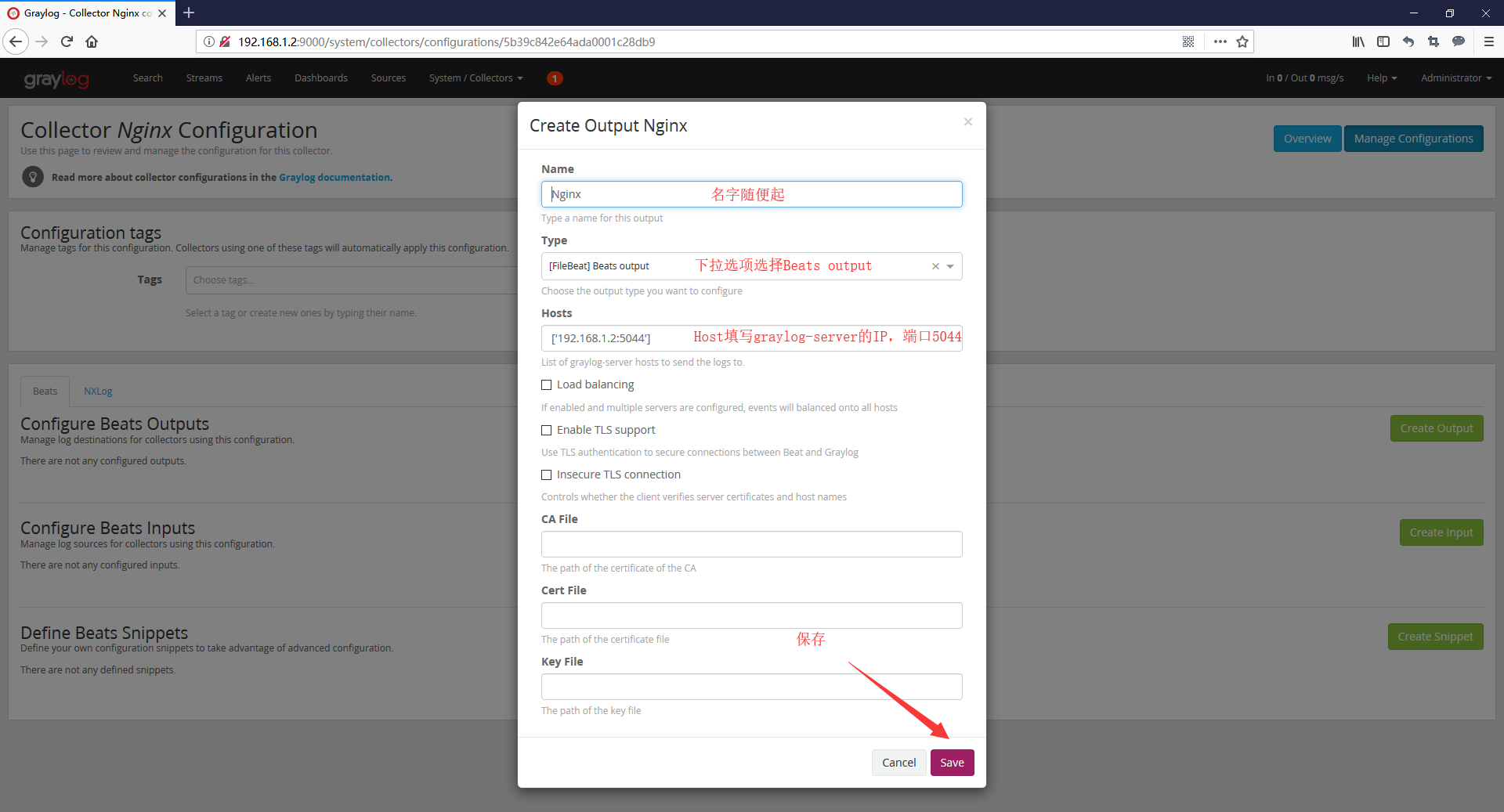Open Streams in the navbar
Image resolution: width=1504 pixels, height=812 pixels.
pyautogui.click(x=204, y=78)
